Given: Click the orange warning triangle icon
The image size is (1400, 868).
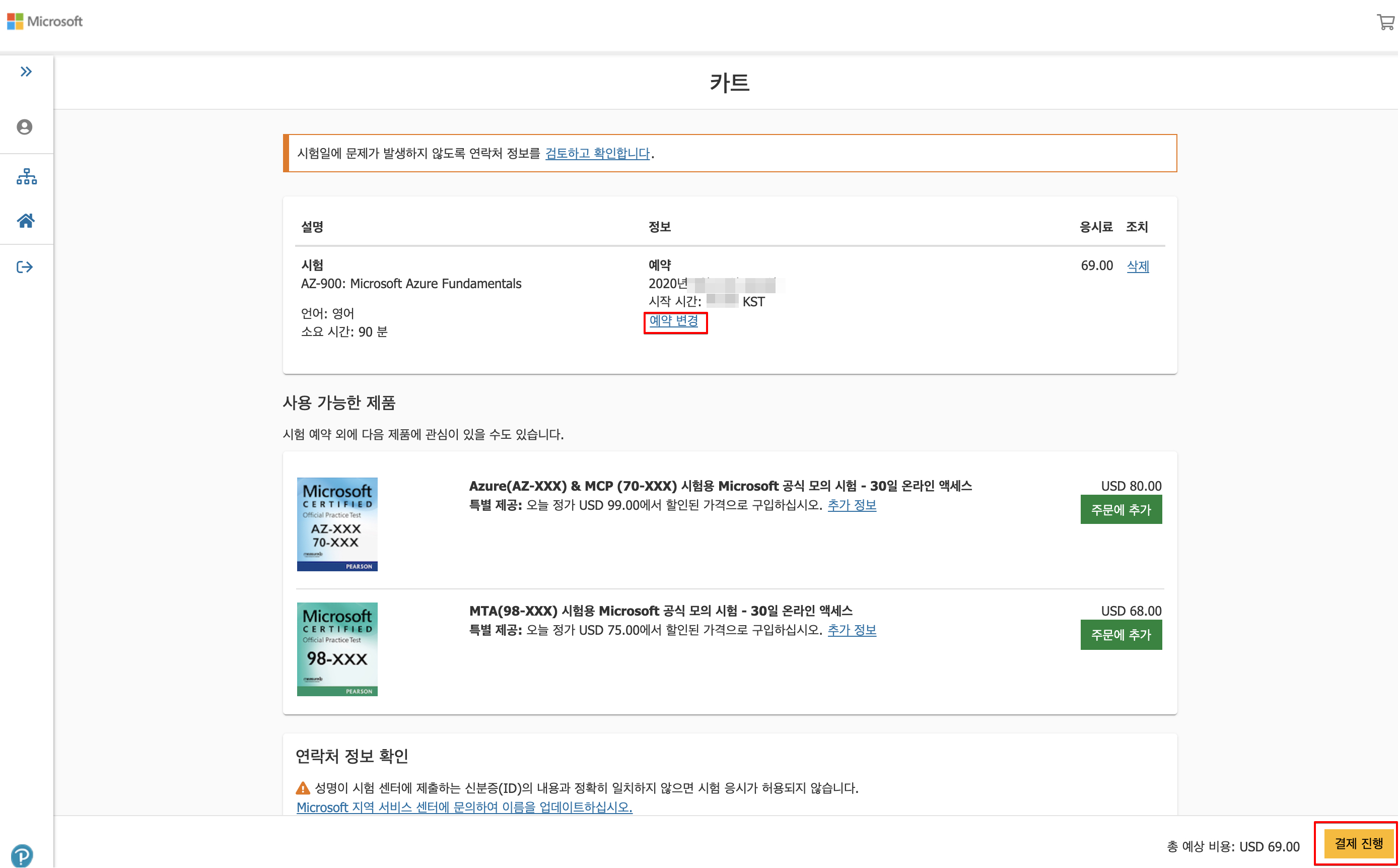Looking at the screenshot, I should tap(303, 789).
